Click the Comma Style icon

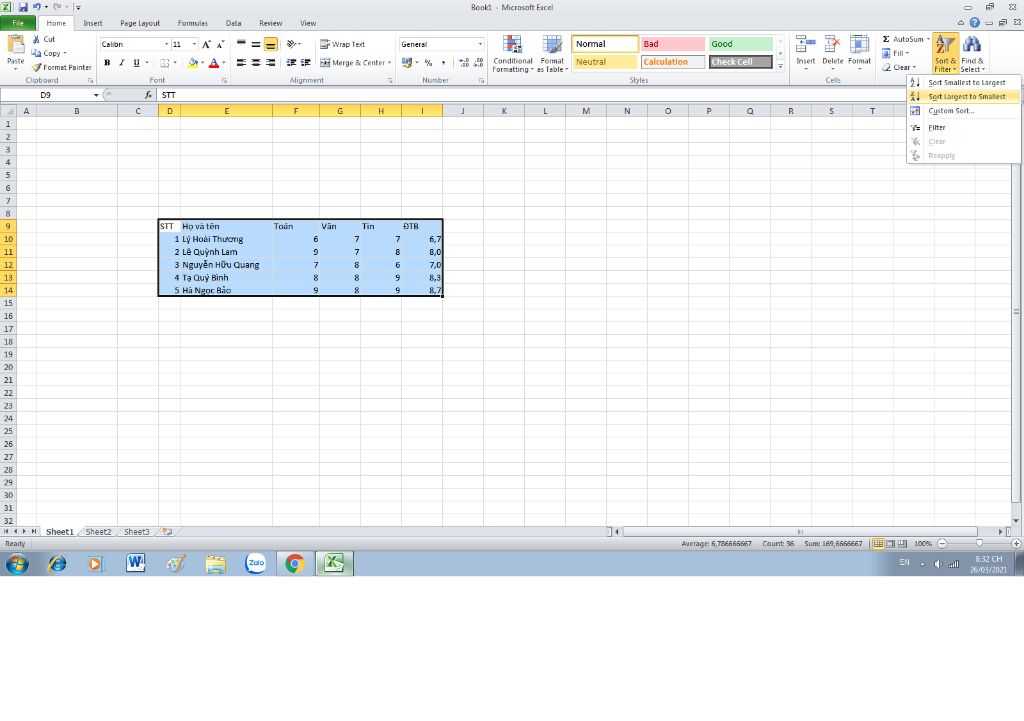(443, 63)
